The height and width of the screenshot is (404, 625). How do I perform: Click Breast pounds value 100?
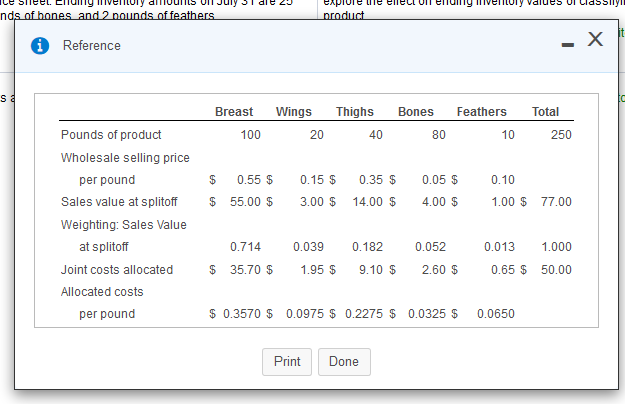click(250, 135)
